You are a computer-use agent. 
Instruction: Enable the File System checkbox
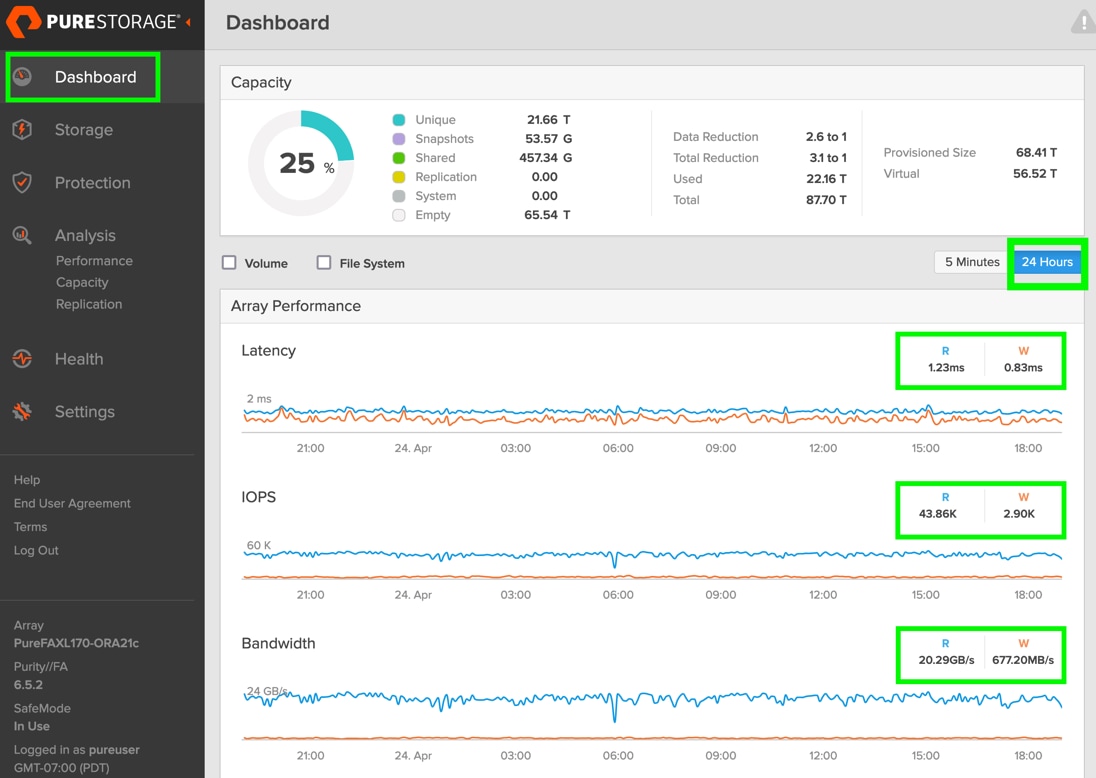(324, 263)
